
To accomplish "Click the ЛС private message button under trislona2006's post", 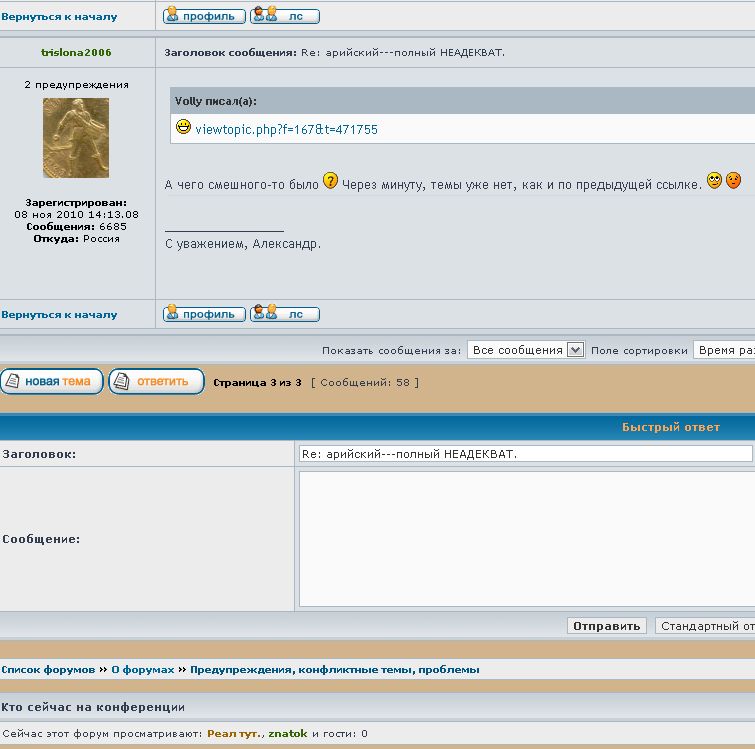I will pos(285,314).
